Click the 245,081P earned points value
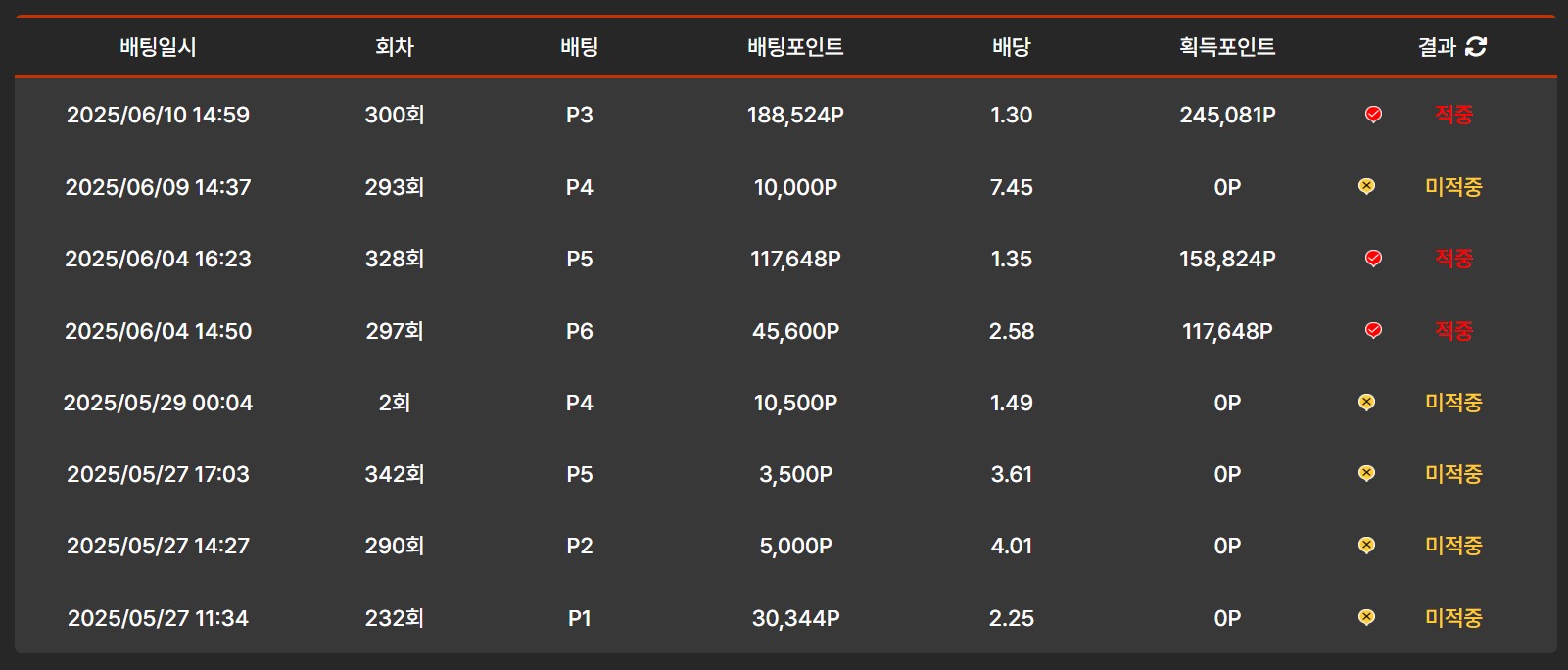 pos(1227,115)
